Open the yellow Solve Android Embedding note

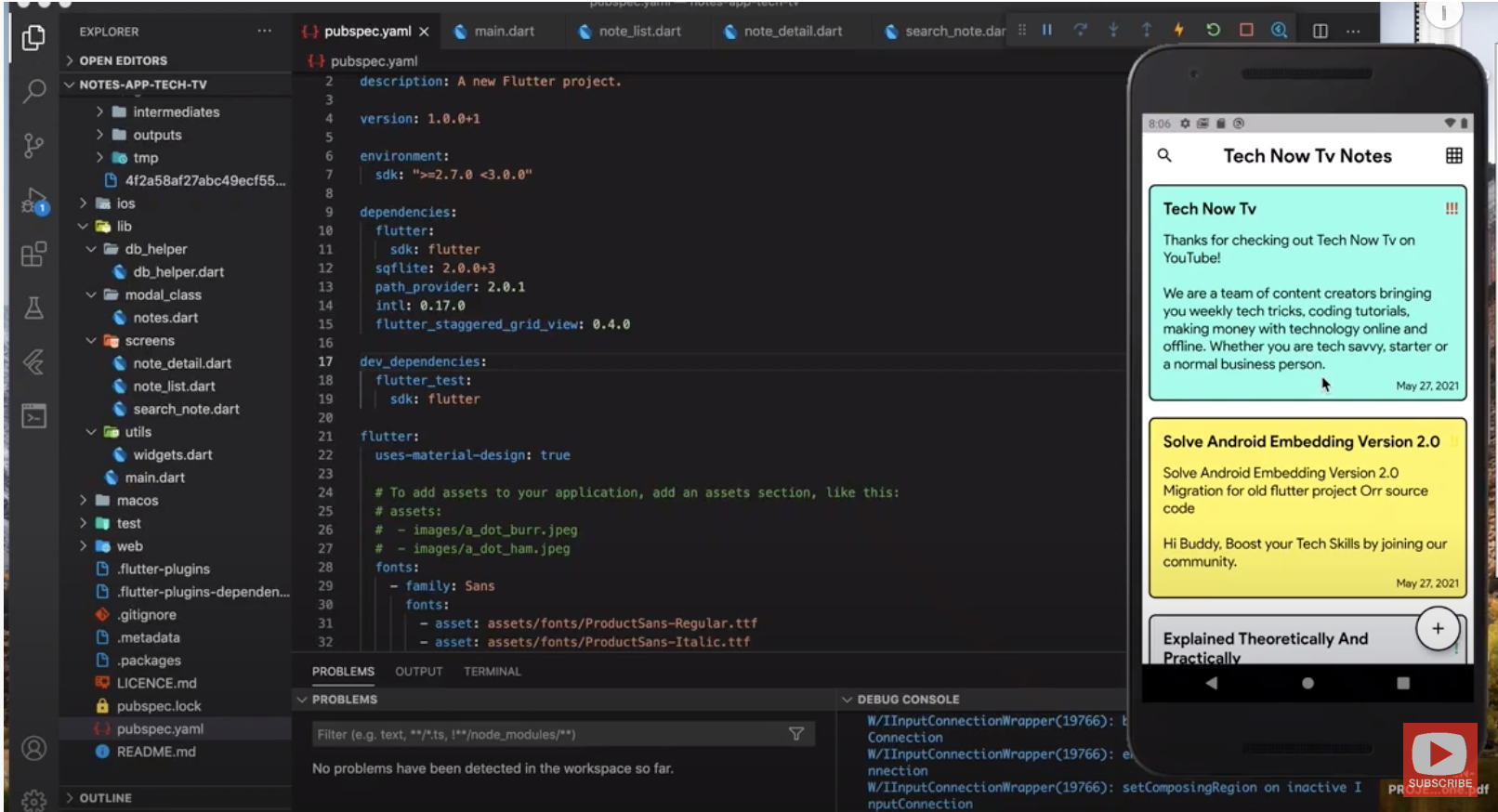point(1307,508)
